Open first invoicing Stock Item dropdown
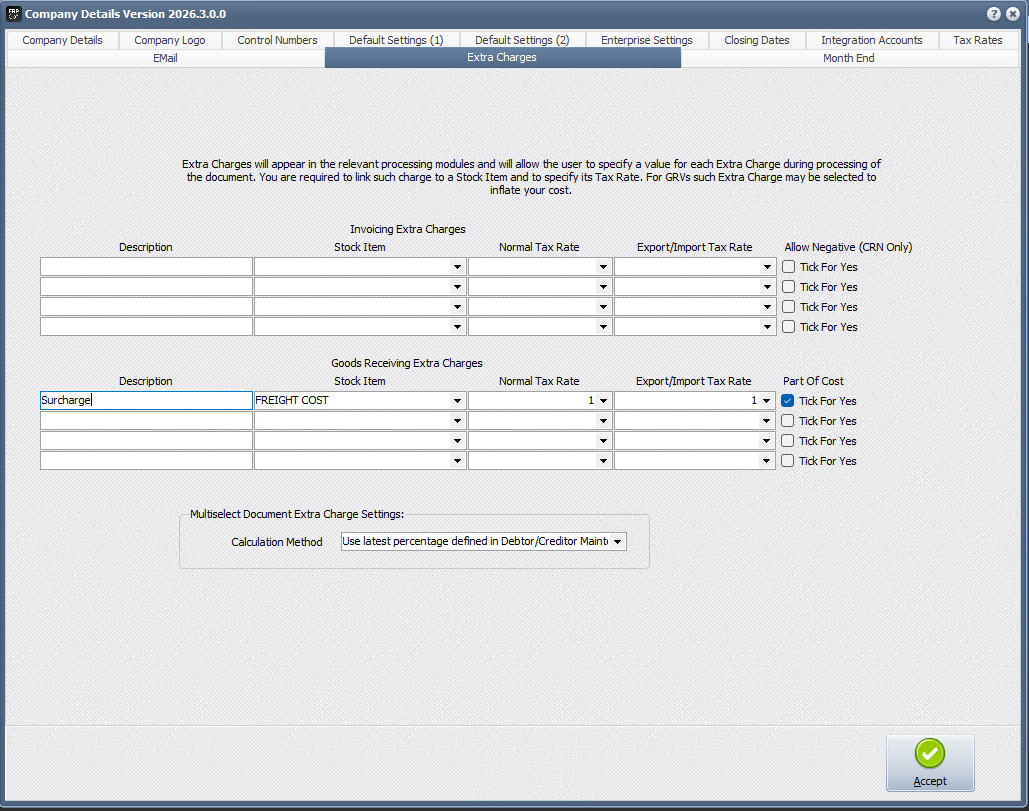 457,267
